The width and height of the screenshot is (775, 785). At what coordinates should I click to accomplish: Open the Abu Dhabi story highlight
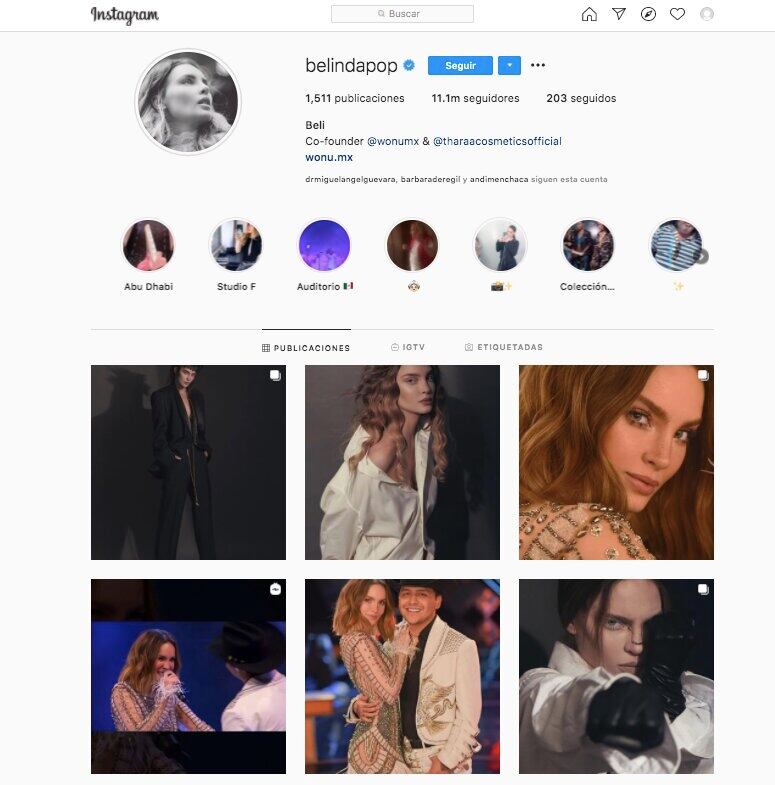pyautogui.click(x=148, y=245)
